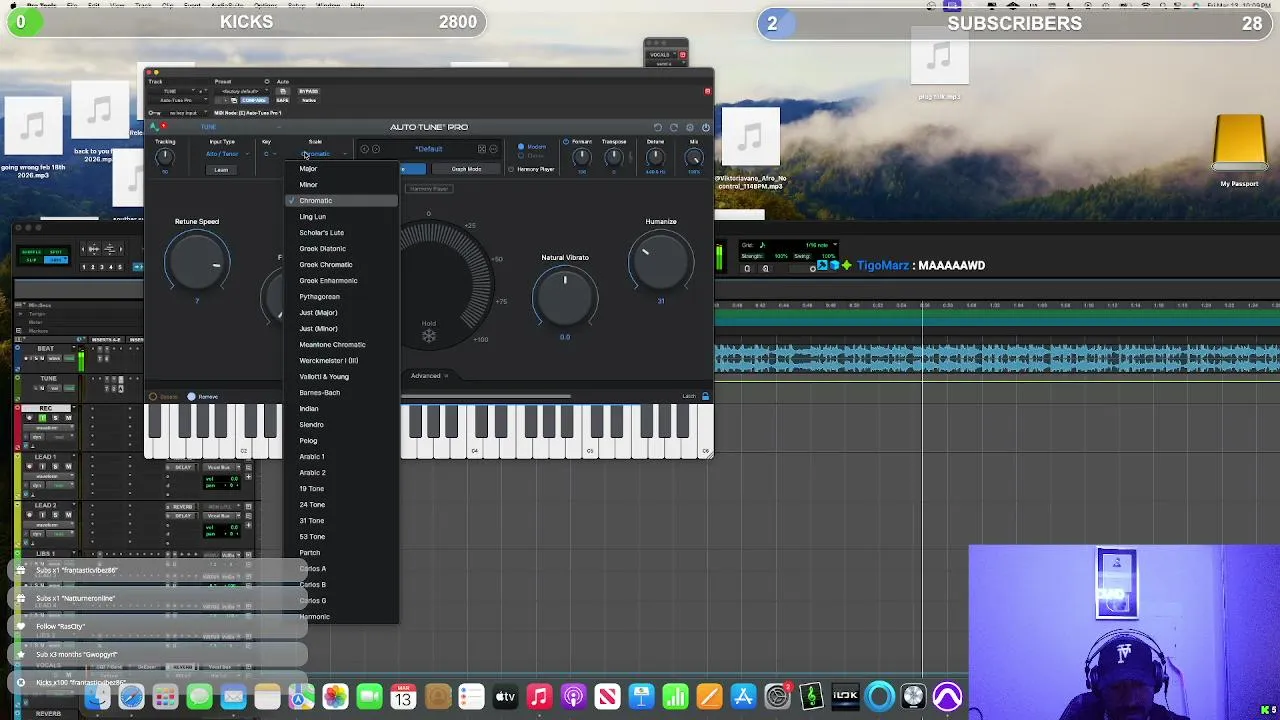Expand the Advanced section
The height and width of the screenshot is (720, 1280).
[x=430, y=376]
